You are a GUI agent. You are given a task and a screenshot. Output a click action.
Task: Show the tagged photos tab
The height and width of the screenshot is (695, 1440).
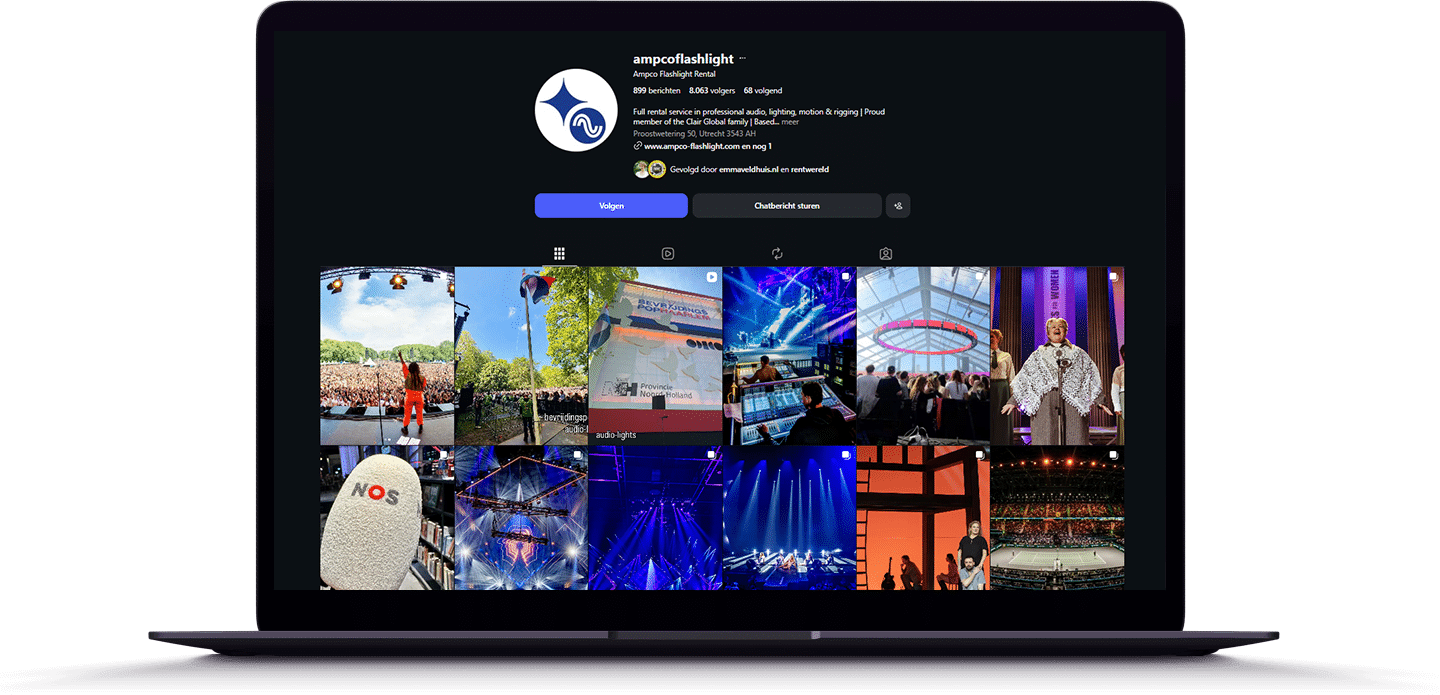click(886, 254)
